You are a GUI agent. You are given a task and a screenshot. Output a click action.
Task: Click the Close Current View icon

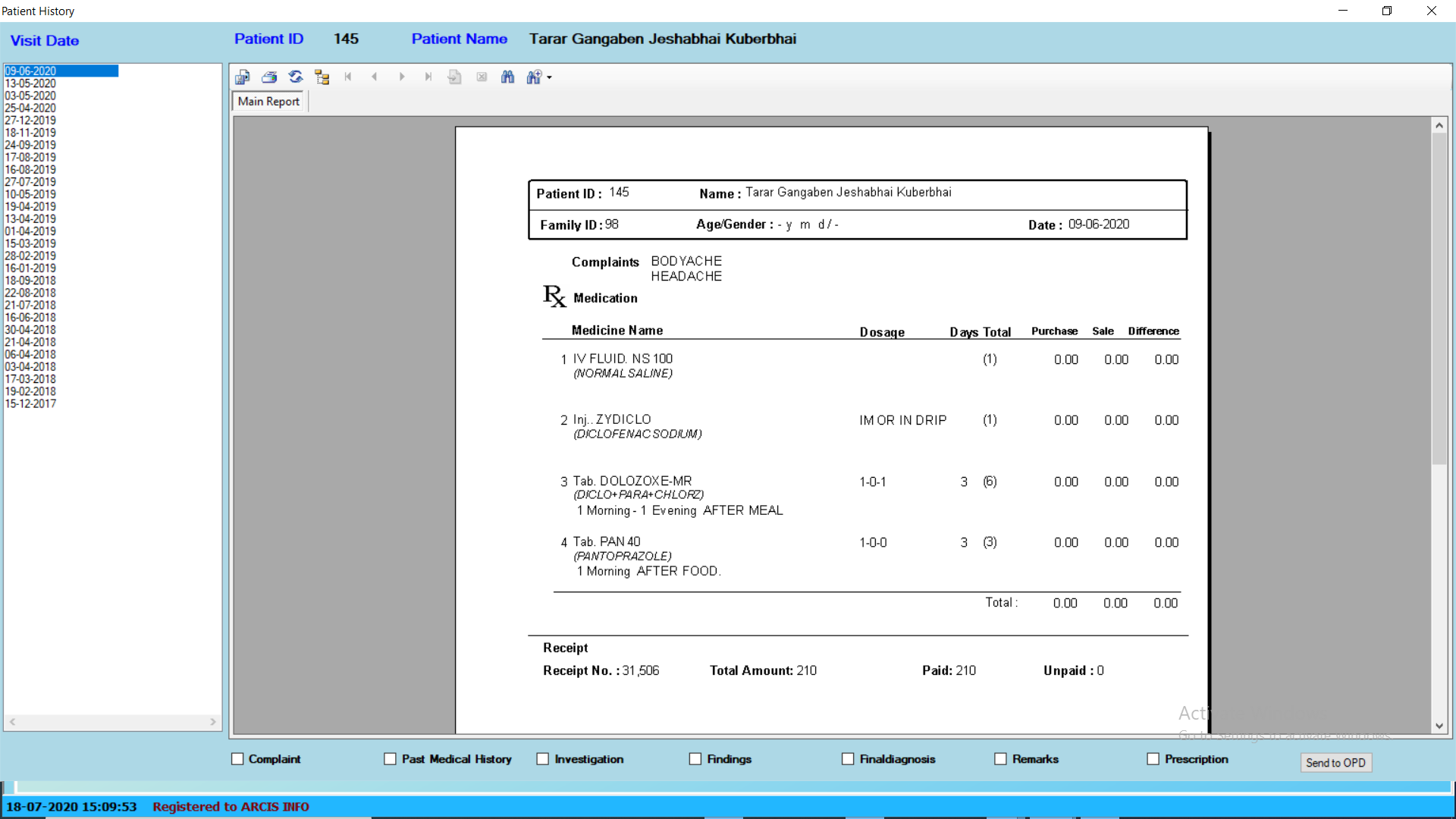pos(482,77)
